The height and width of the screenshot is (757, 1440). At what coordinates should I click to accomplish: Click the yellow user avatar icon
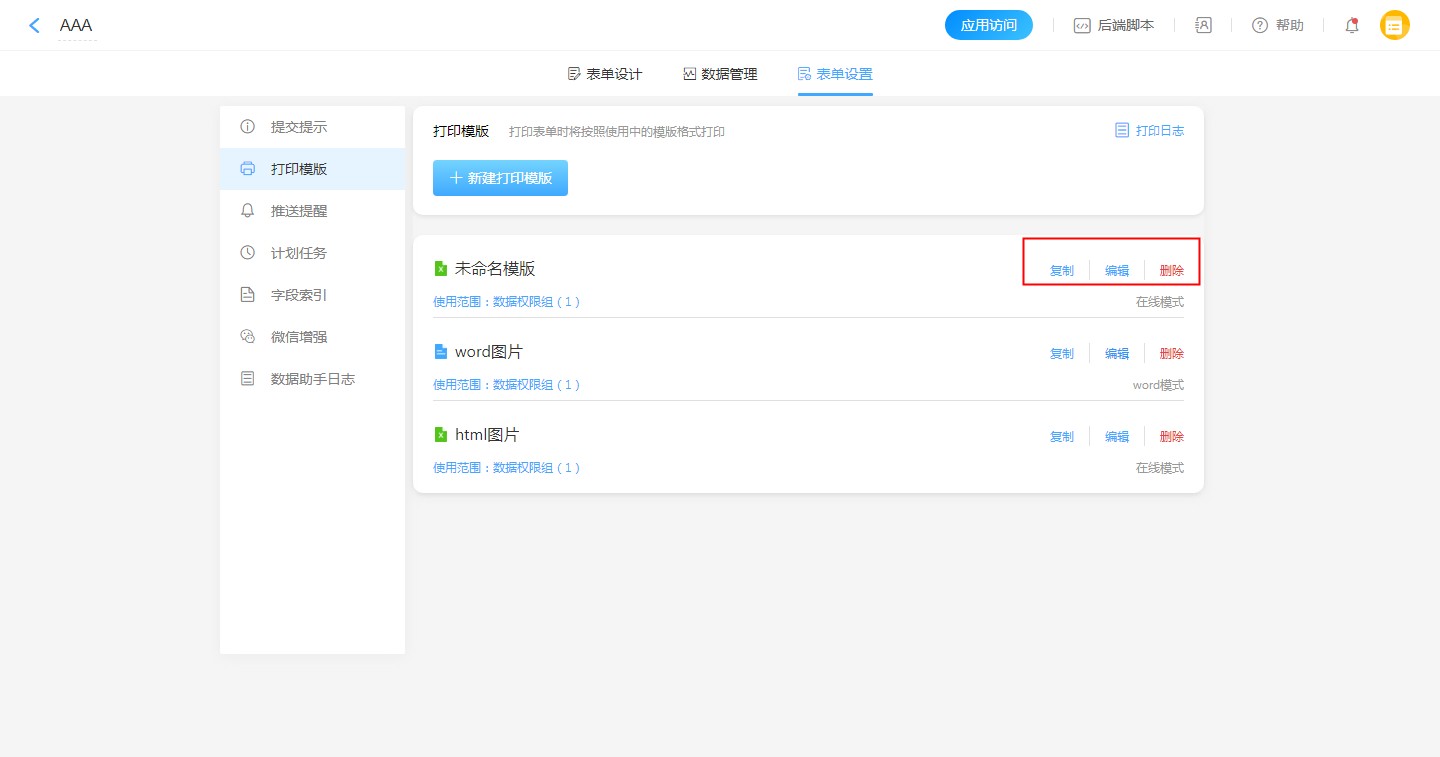1394,26
